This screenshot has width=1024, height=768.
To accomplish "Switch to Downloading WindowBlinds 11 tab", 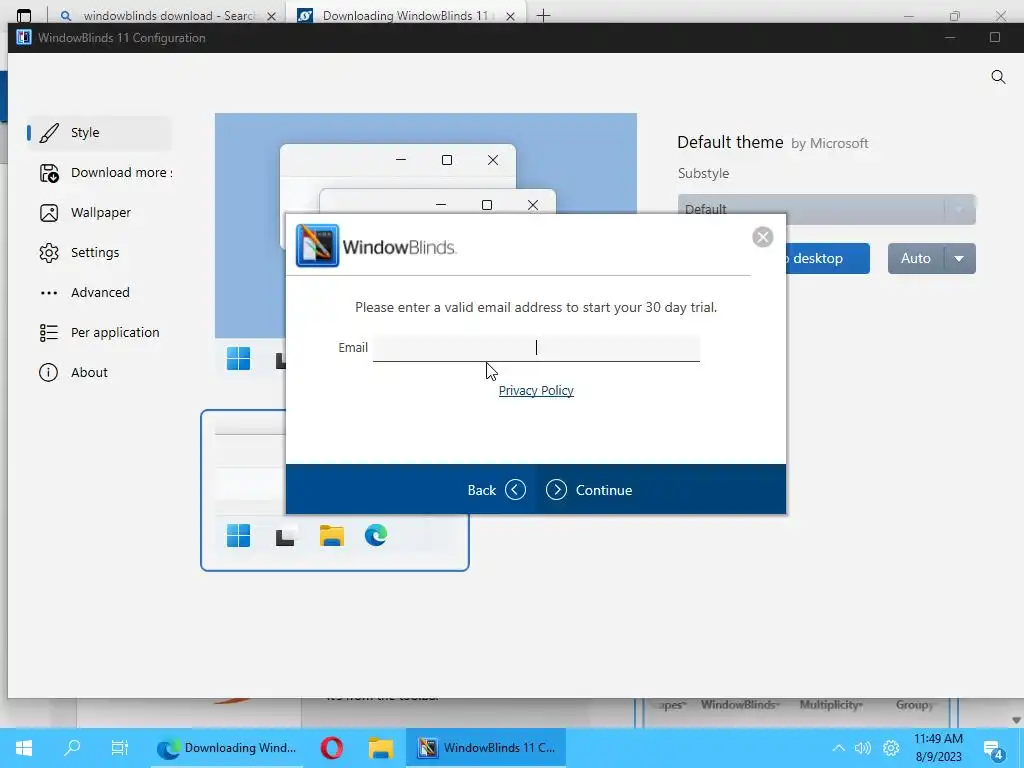I will (405, 16).
